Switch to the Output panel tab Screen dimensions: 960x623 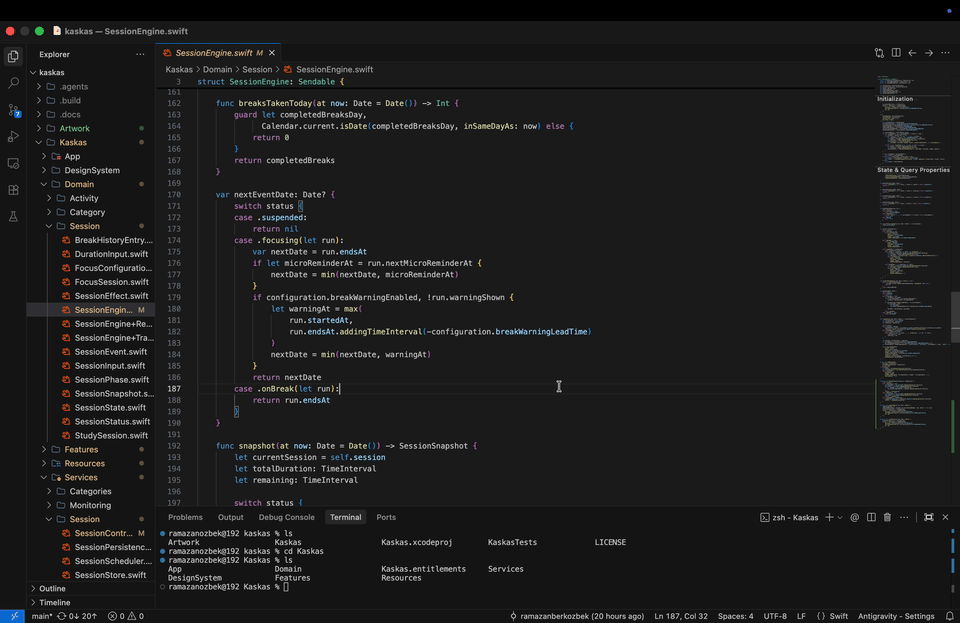(x=231, y=517)
